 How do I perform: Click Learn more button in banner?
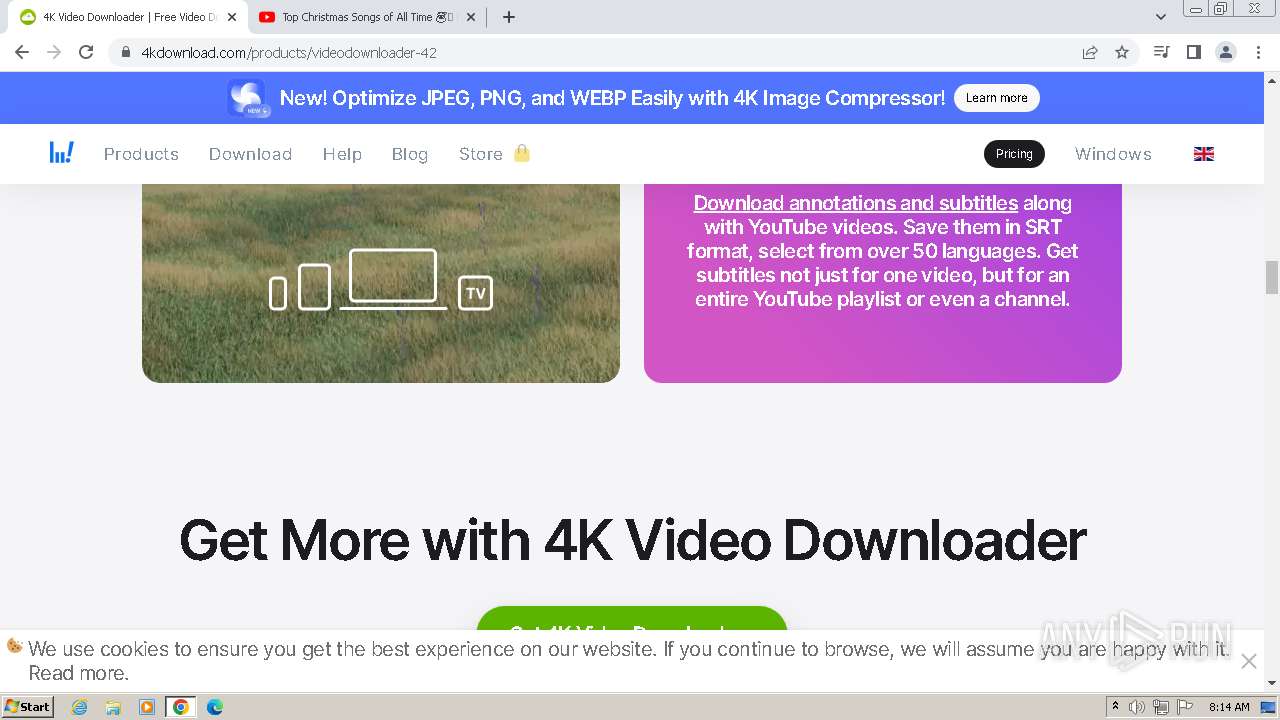(x=996, y=98)
